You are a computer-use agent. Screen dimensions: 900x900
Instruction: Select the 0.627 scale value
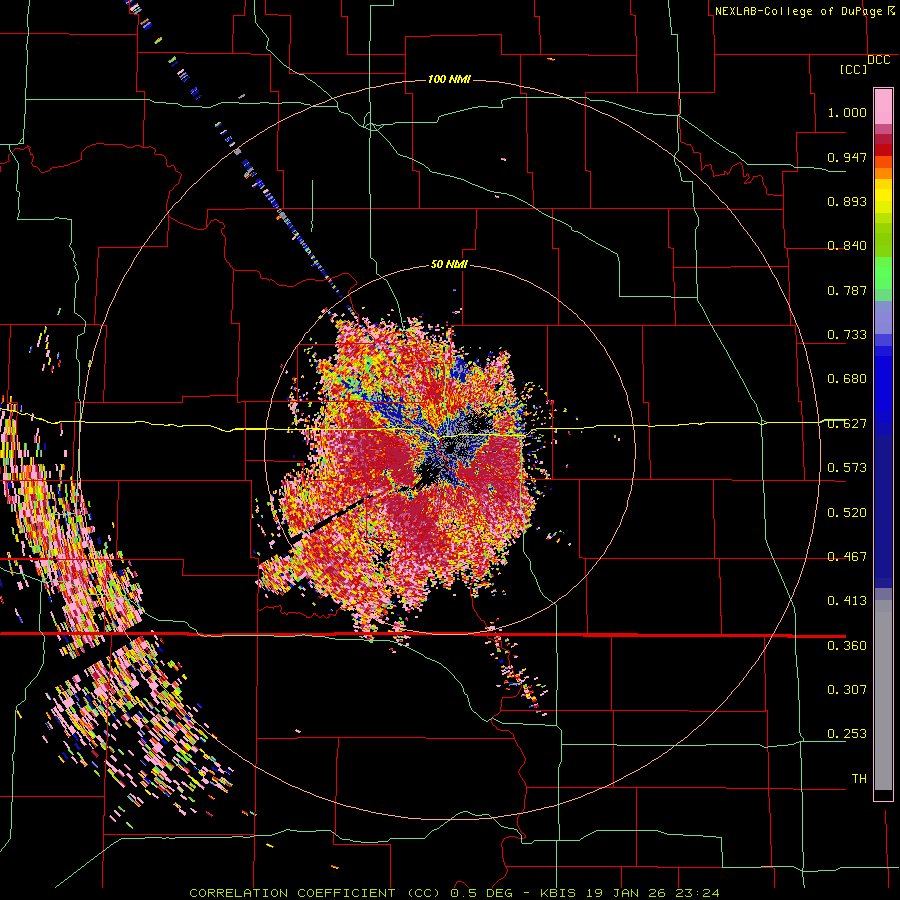(x=847, y=424)
